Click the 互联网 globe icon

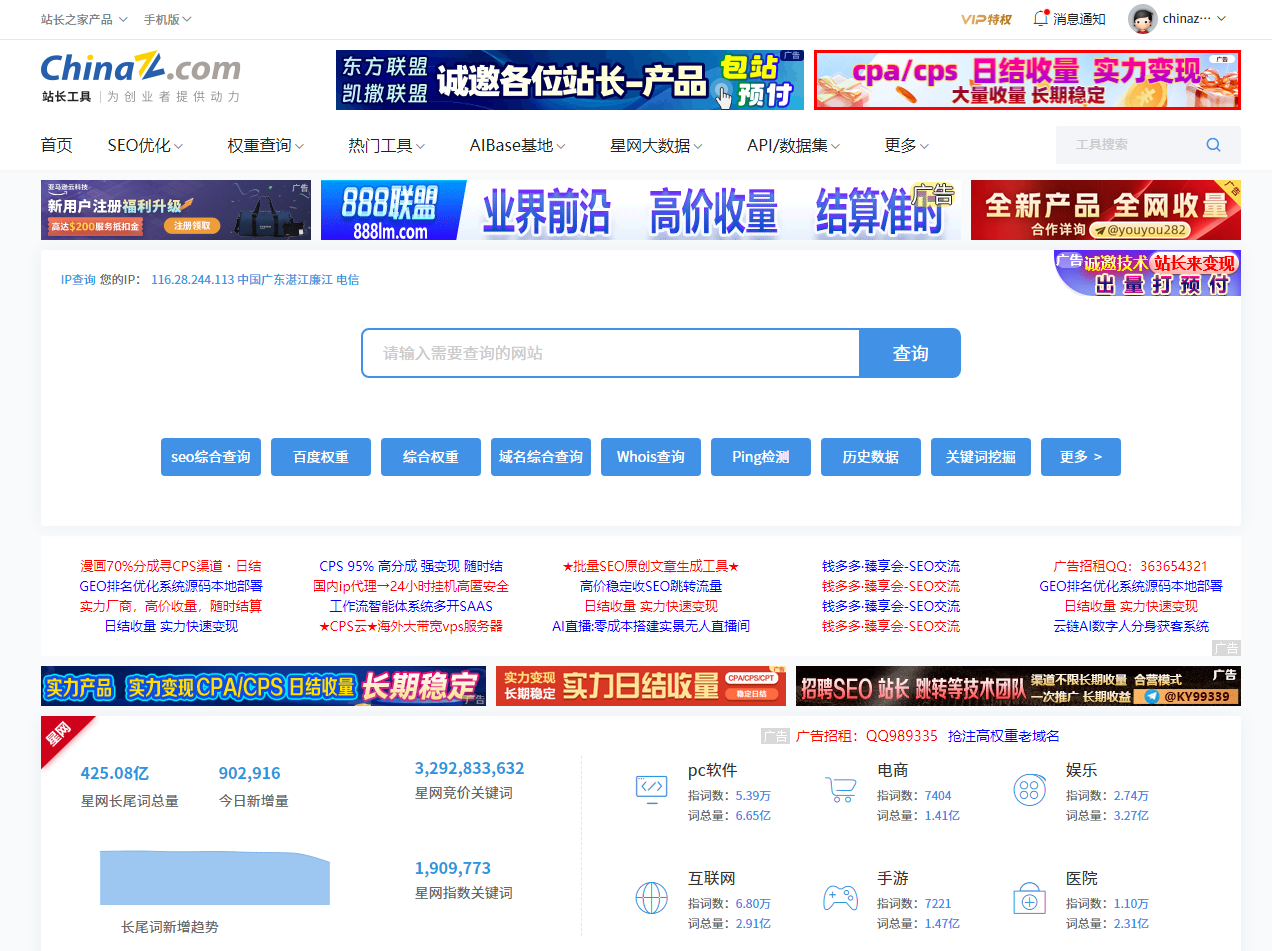tap(651, 898)
